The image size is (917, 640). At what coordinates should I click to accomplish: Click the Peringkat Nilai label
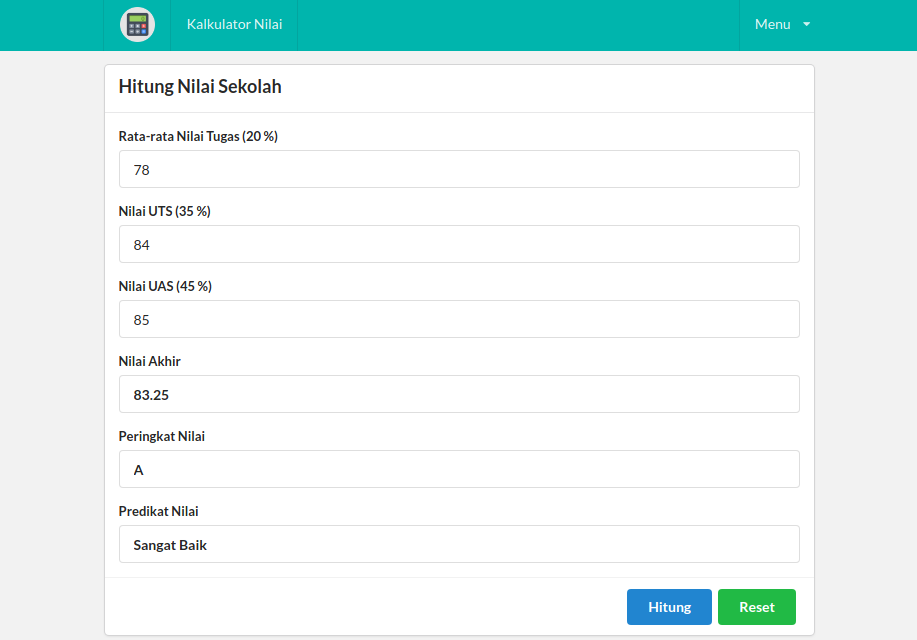(x=161, y=436)
